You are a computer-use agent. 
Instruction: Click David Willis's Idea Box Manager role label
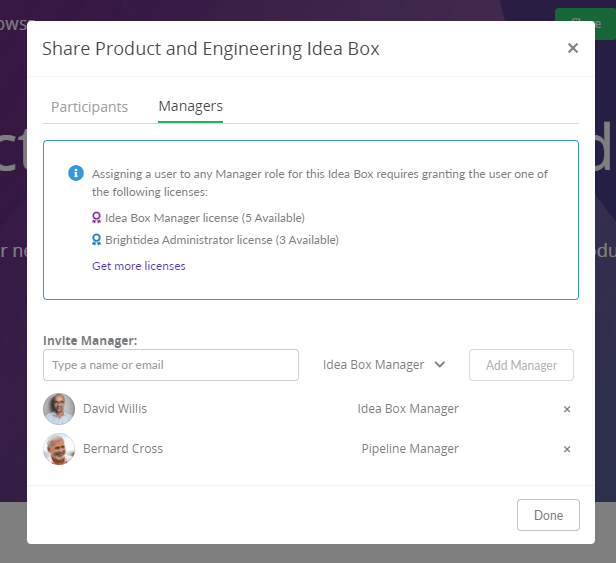[408, 409]
